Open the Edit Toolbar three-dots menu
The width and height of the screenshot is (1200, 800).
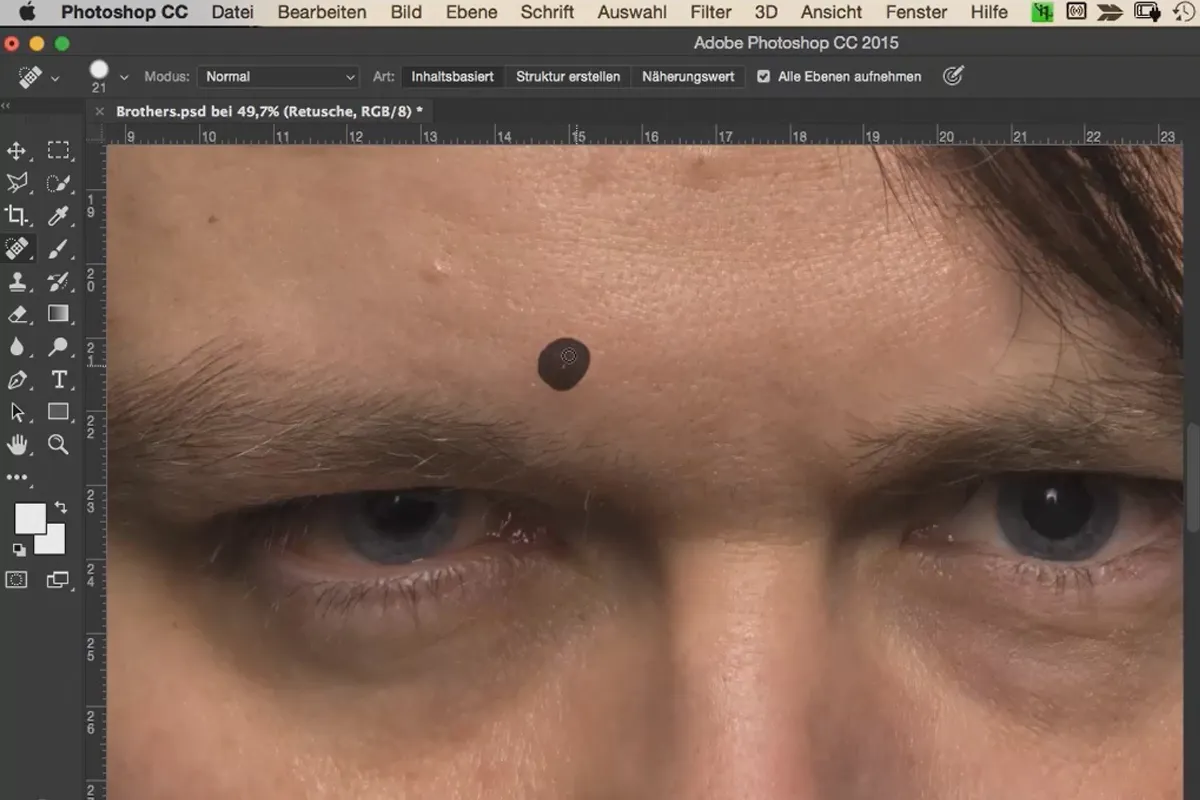17,478
